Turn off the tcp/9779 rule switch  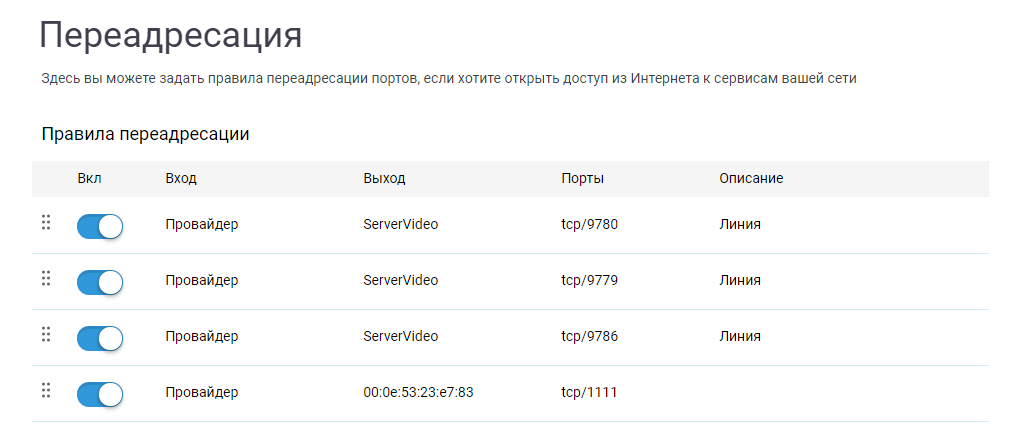(99, 282)
